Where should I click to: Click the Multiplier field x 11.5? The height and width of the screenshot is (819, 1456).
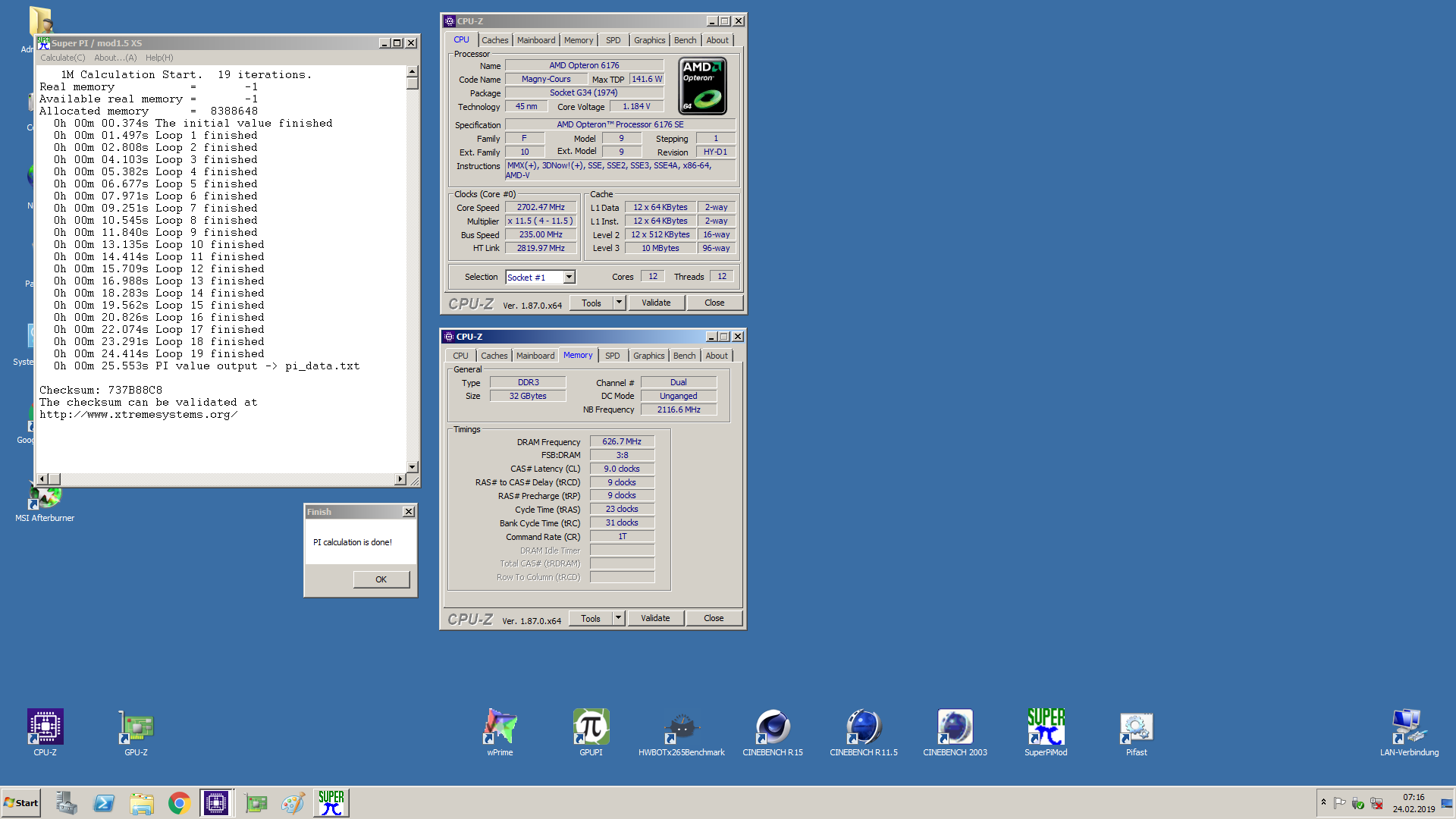541,221
